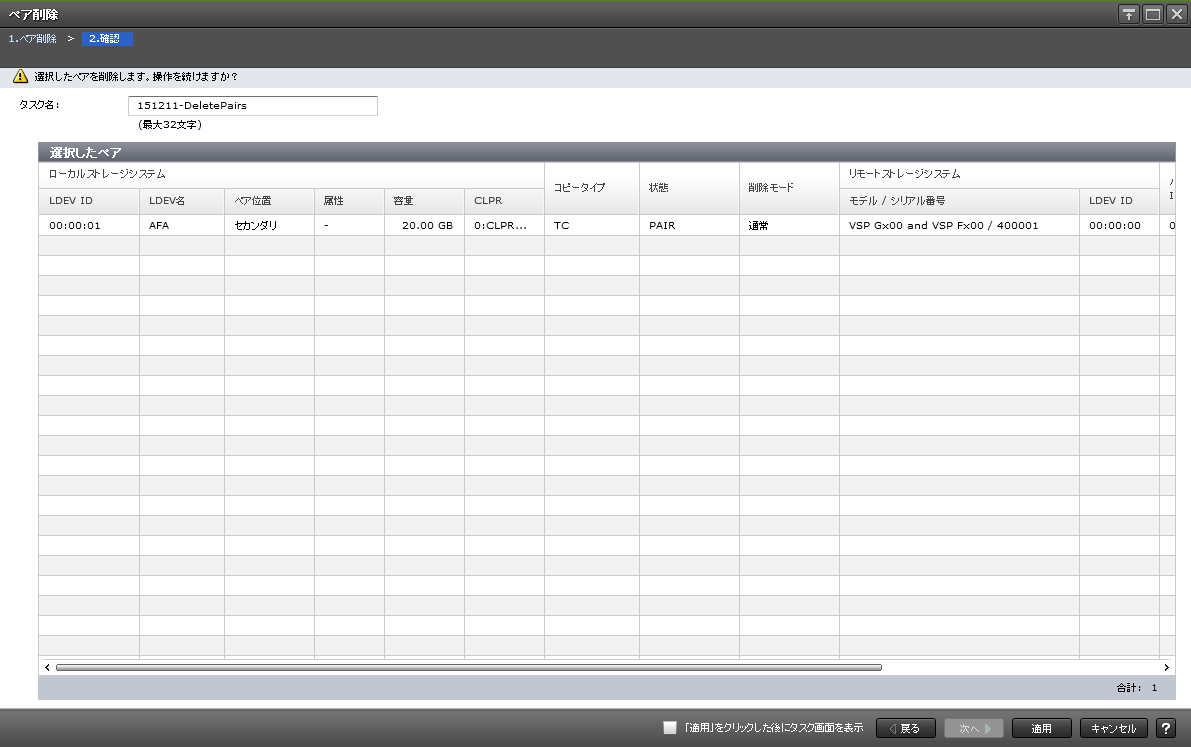Sort by 状態 column header
Image resolution: width=1191 pixels, height=747 pixels.
click(x=689, y=188)
